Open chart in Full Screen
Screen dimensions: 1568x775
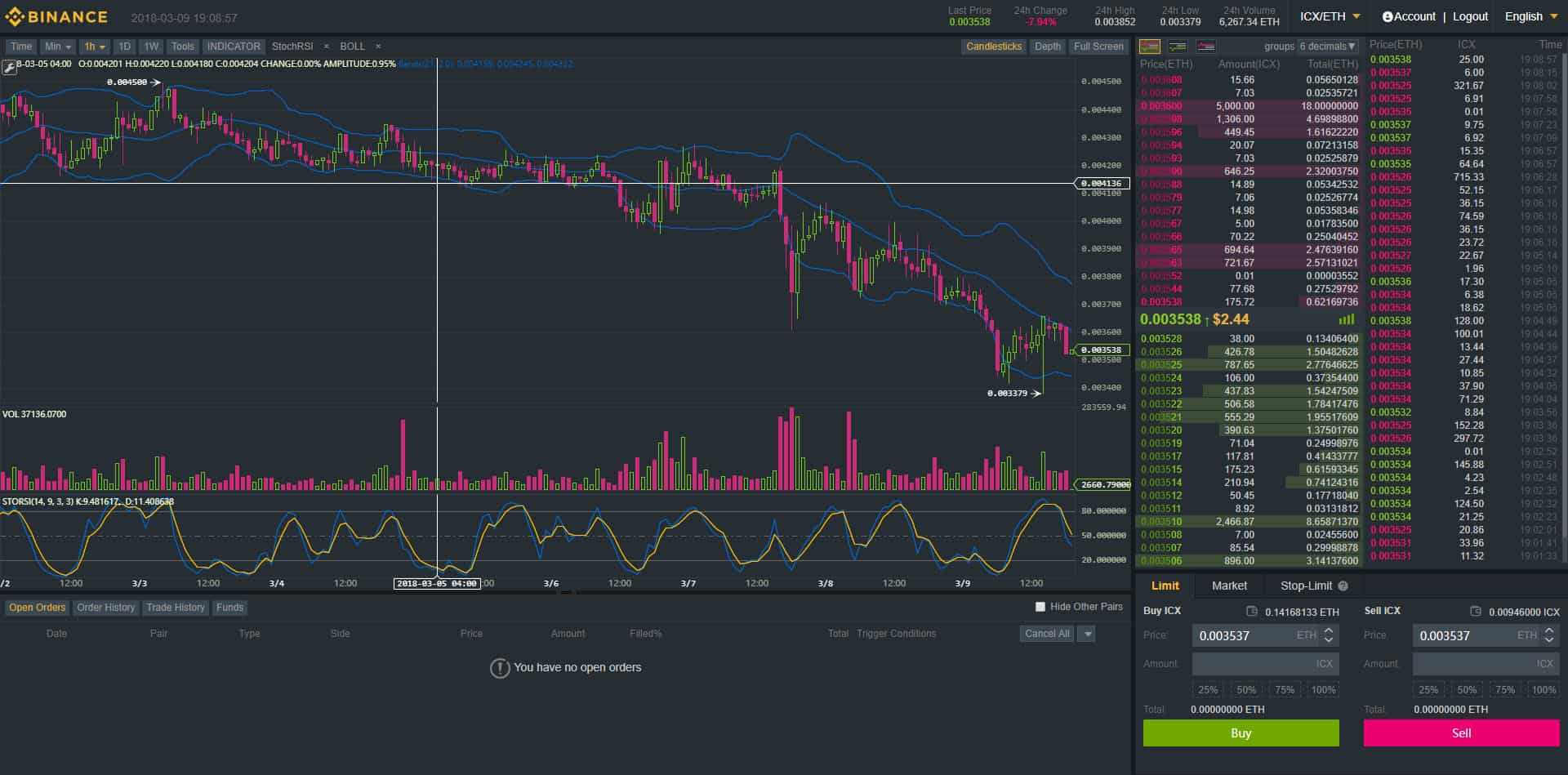point(1098,47)
